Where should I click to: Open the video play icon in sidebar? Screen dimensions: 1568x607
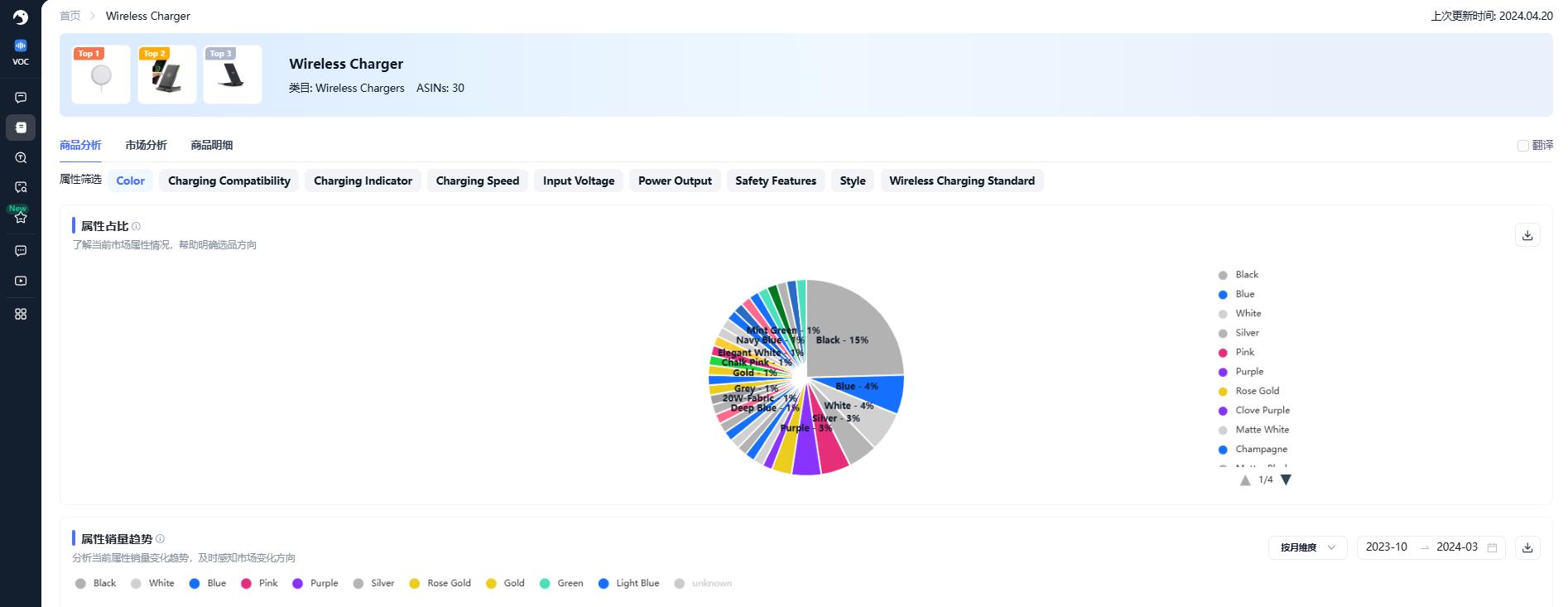tap(21, 281)
